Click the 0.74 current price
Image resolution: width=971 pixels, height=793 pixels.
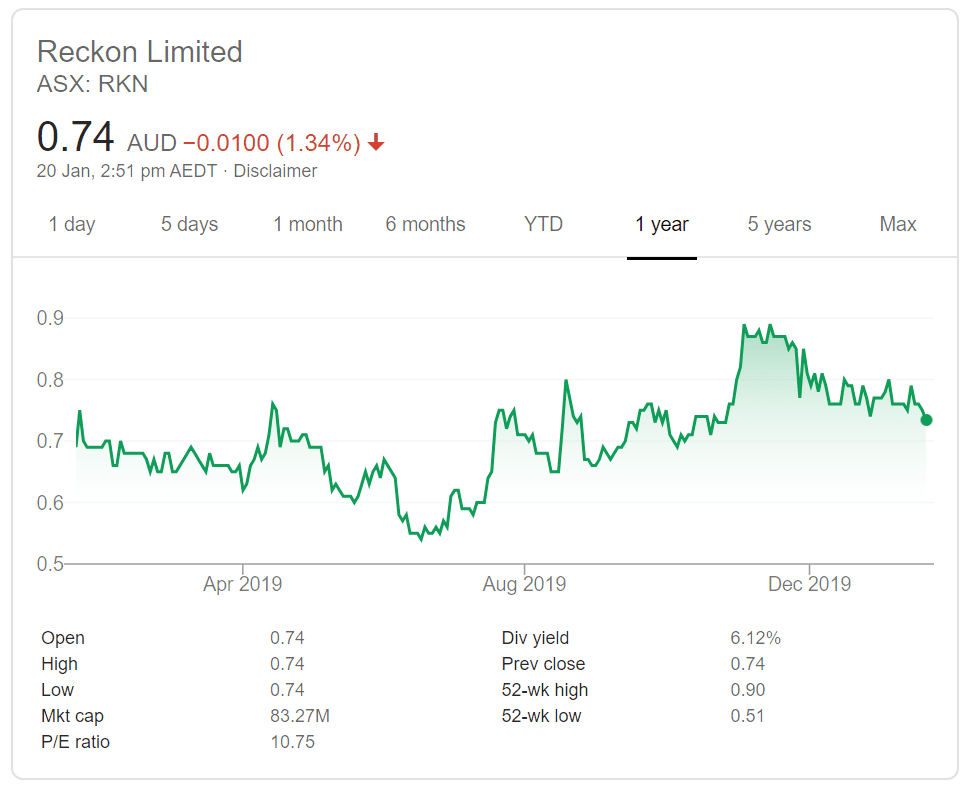[x=76, y=136]
